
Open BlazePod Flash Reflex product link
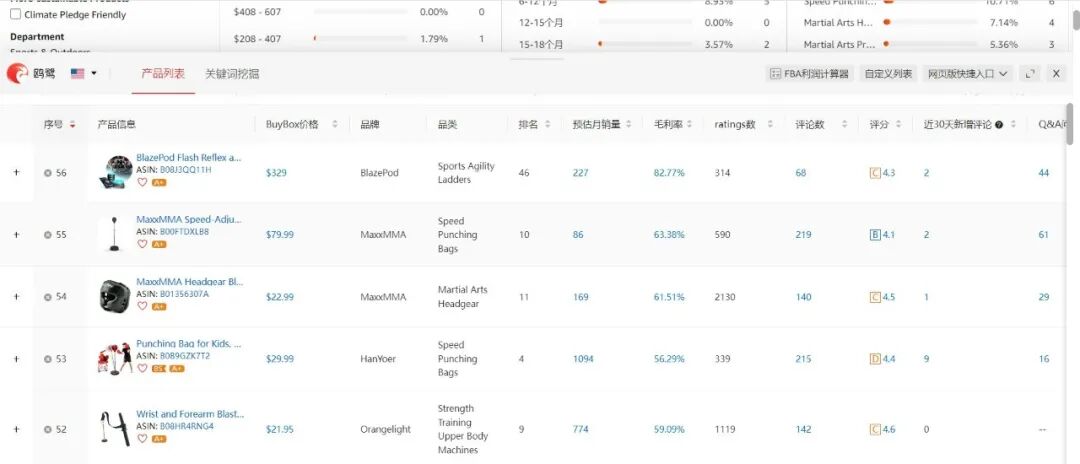click(189, 158)
